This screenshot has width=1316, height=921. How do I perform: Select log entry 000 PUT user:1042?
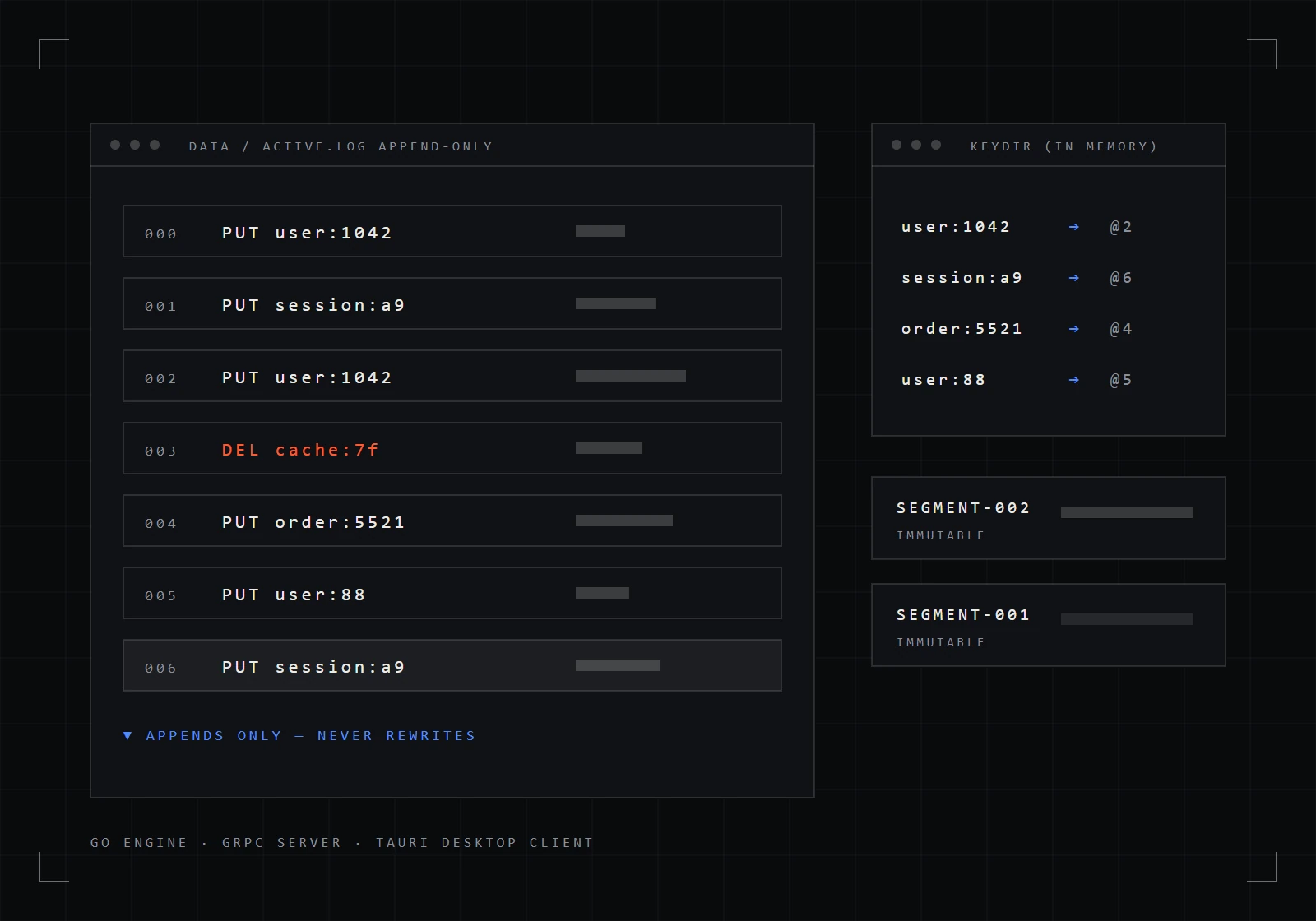point(452,231)
